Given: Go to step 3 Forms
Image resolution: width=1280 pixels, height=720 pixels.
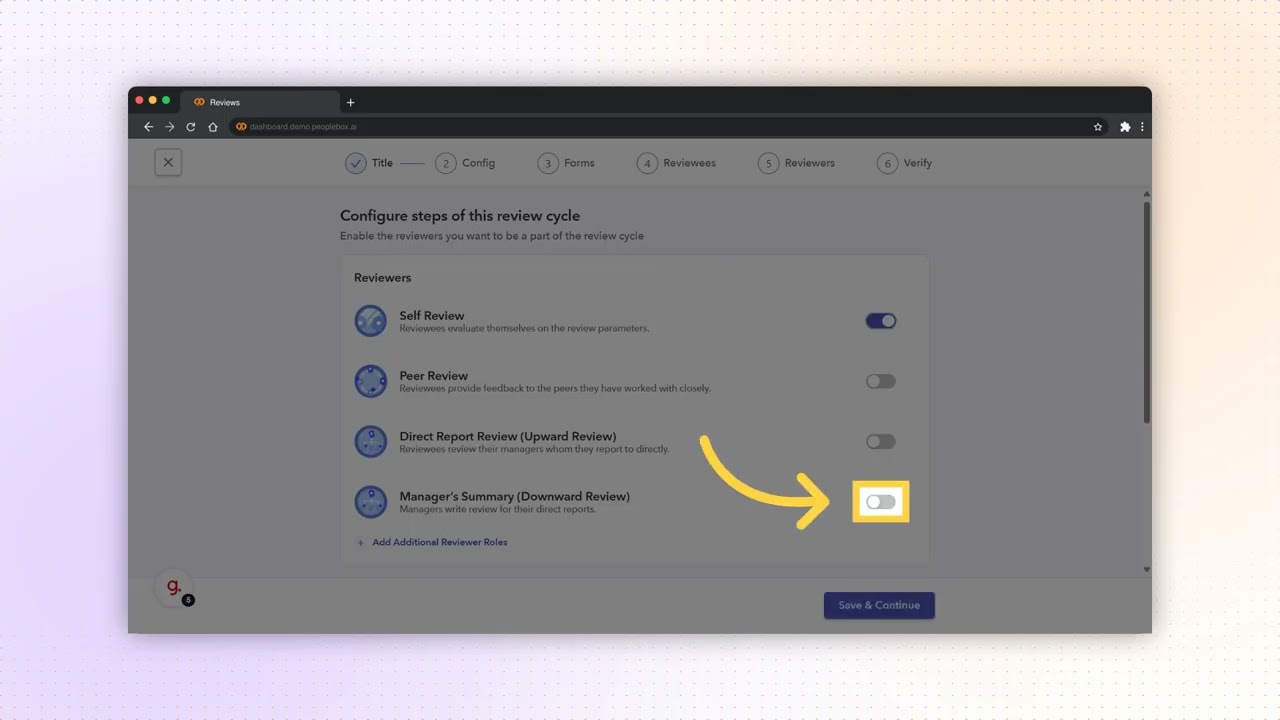Looking at the screenshot, I should pyautogui.click(x=566, y=163).
